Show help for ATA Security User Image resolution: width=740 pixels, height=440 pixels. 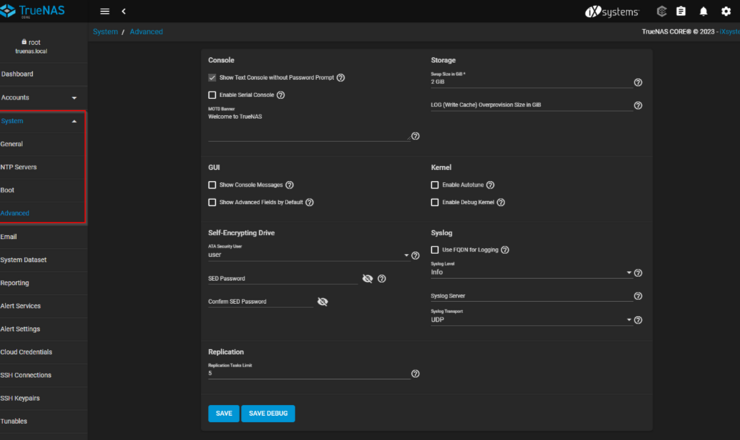tap(415, 255)
